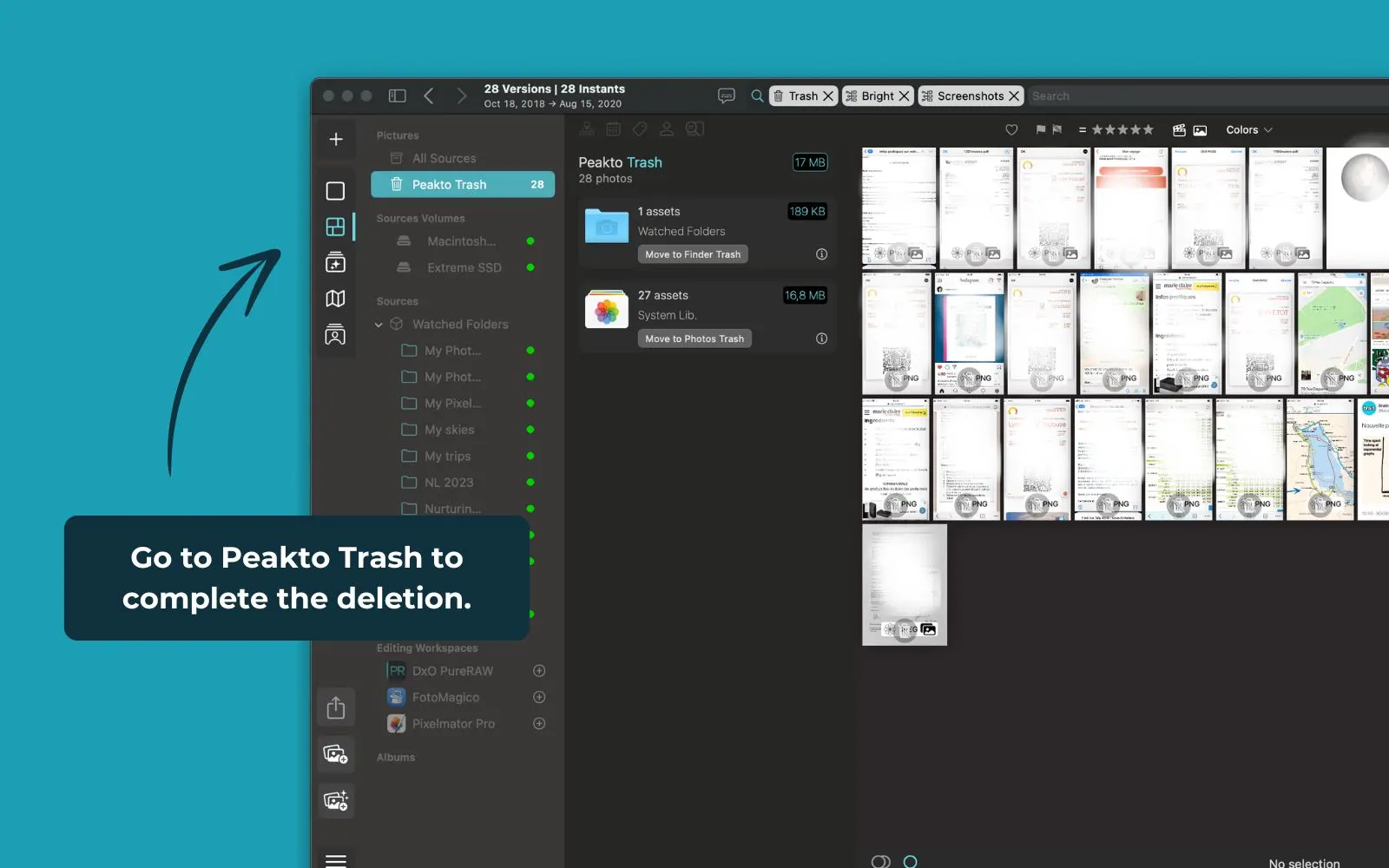The width and height of the screenshot is (1389, 868).
Task: Open the Nurturin... folder
Action: [x=452, y=509]
